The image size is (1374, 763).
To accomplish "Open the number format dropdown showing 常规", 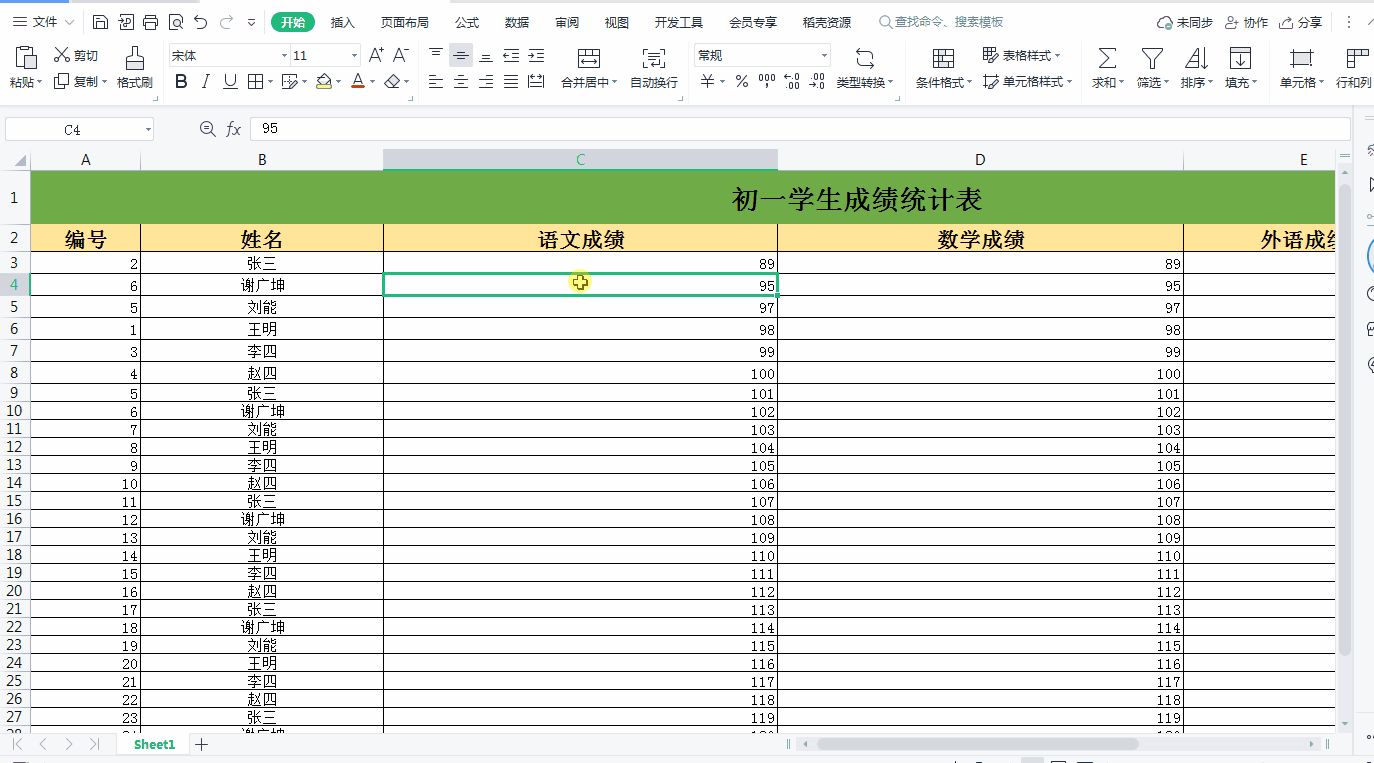I will coord(824,56).
